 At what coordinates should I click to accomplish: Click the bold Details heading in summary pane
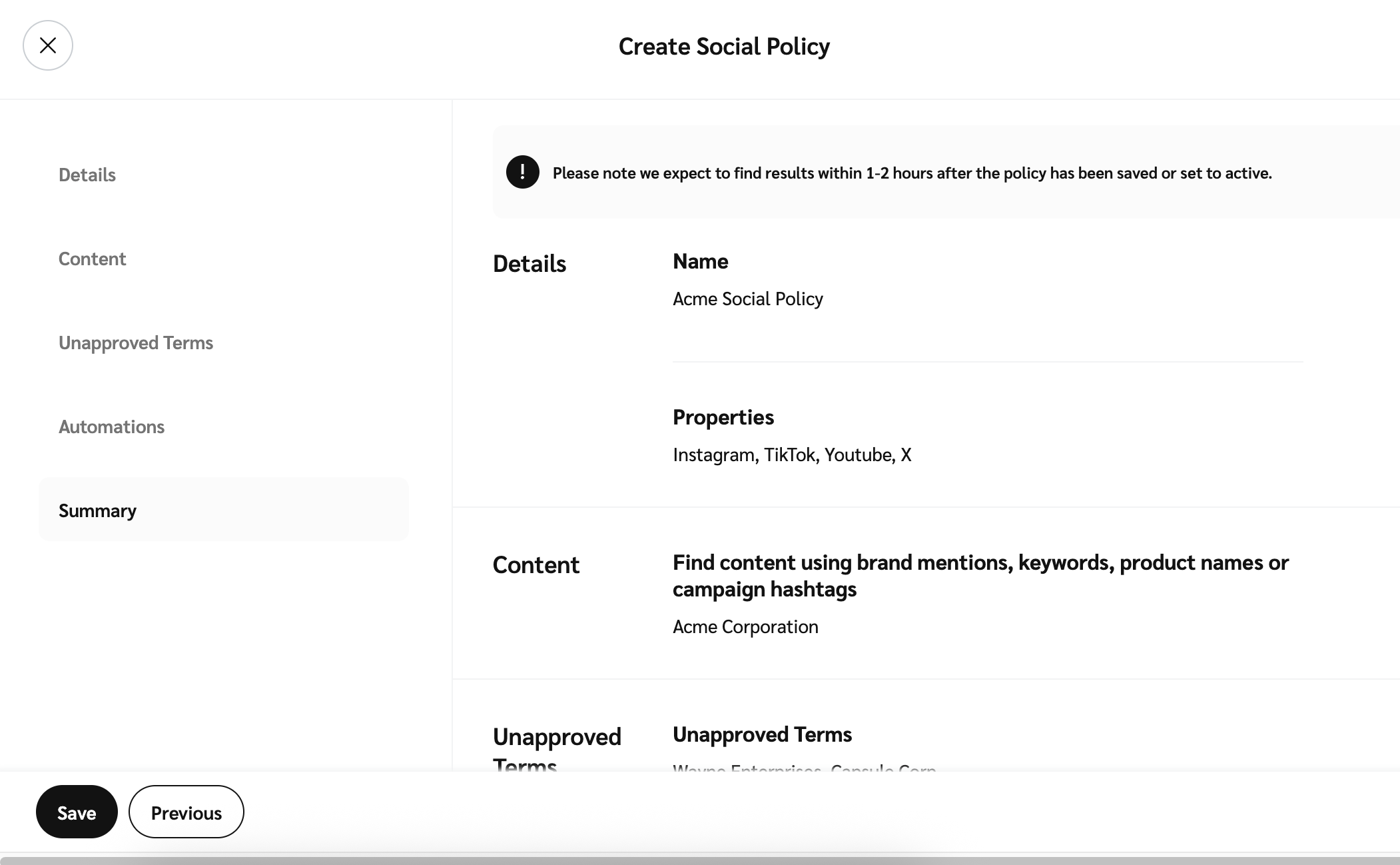coord(529,264)
